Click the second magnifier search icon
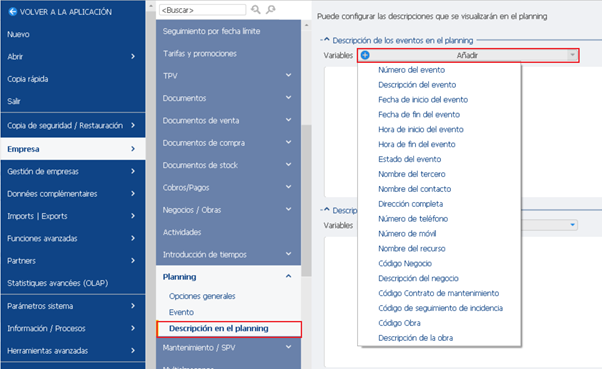The width and height of the screenshot is (602, 369). click(271, 9)
